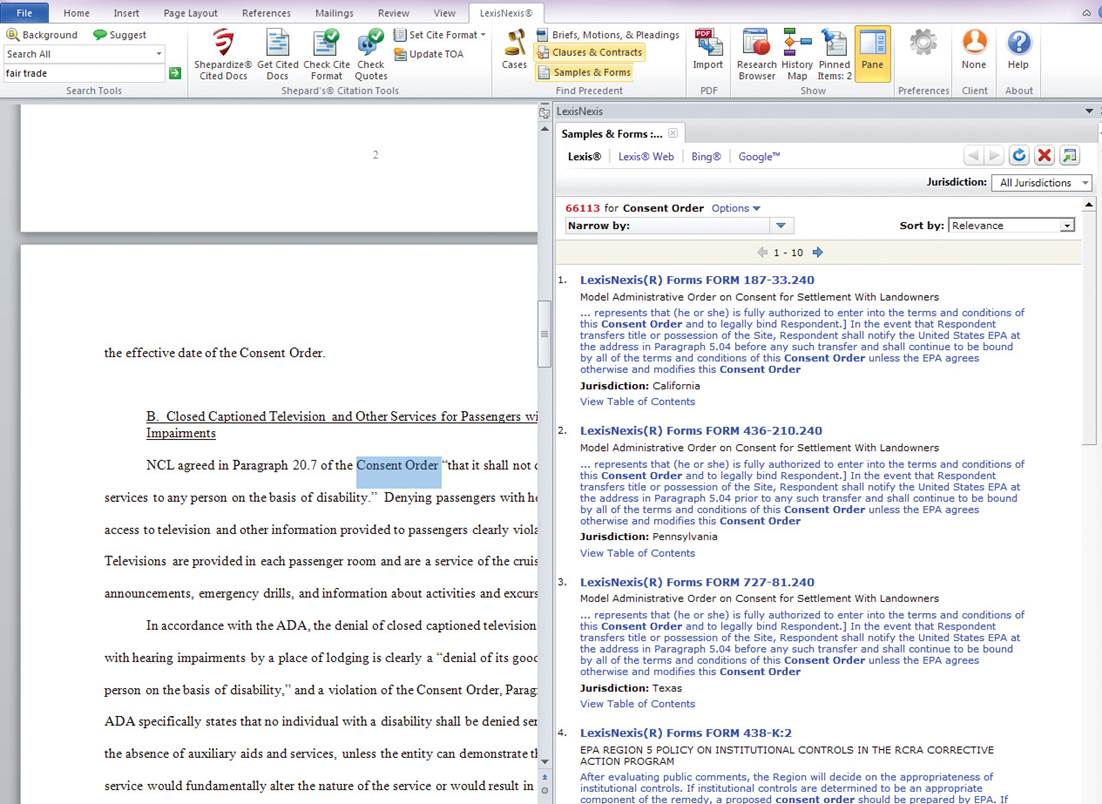1102x804 pixels.
Task: Open the Research Browser
Action: (756, 55)
